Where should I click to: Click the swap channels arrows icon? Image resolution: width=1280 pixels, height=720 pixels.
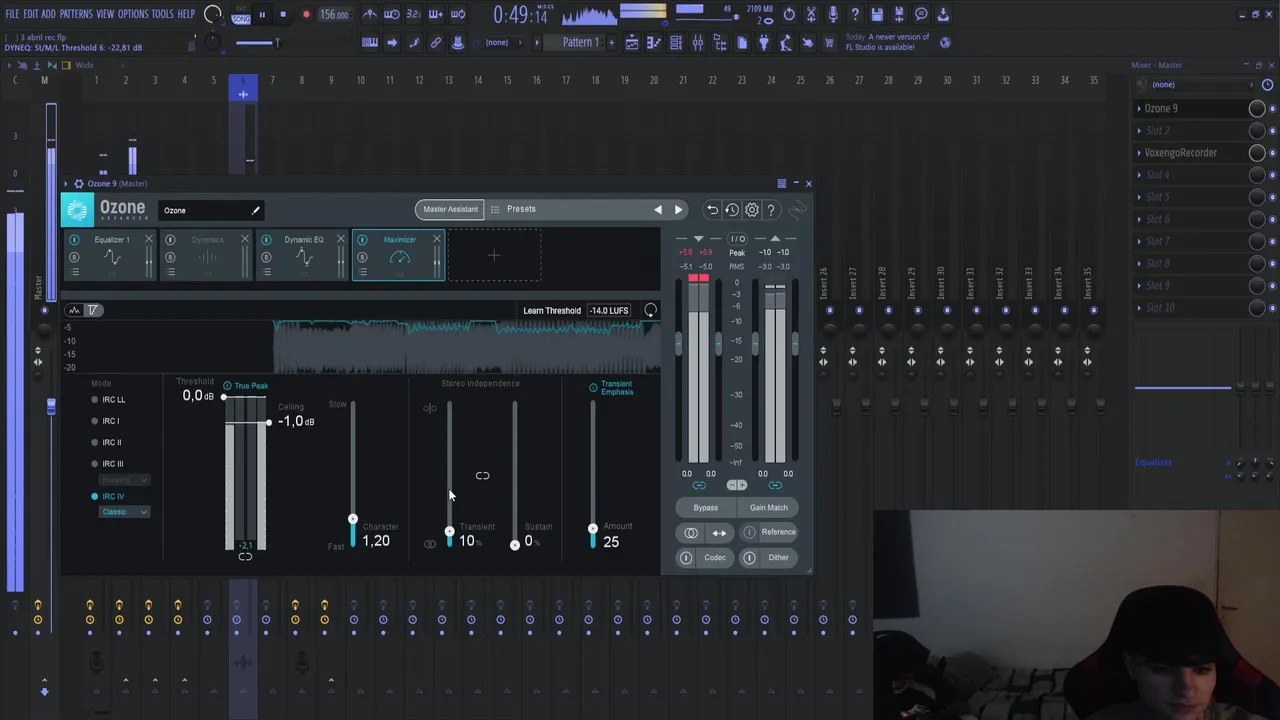pos(719,533)
